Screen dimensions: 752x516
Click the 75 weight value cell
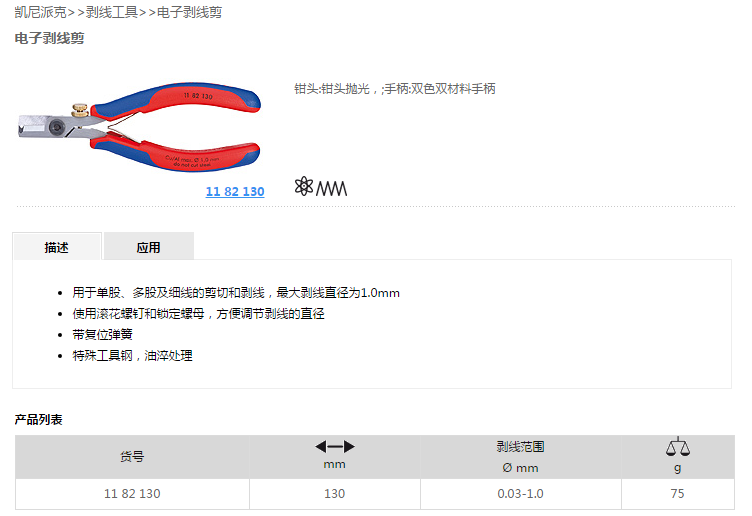point(678,493)
